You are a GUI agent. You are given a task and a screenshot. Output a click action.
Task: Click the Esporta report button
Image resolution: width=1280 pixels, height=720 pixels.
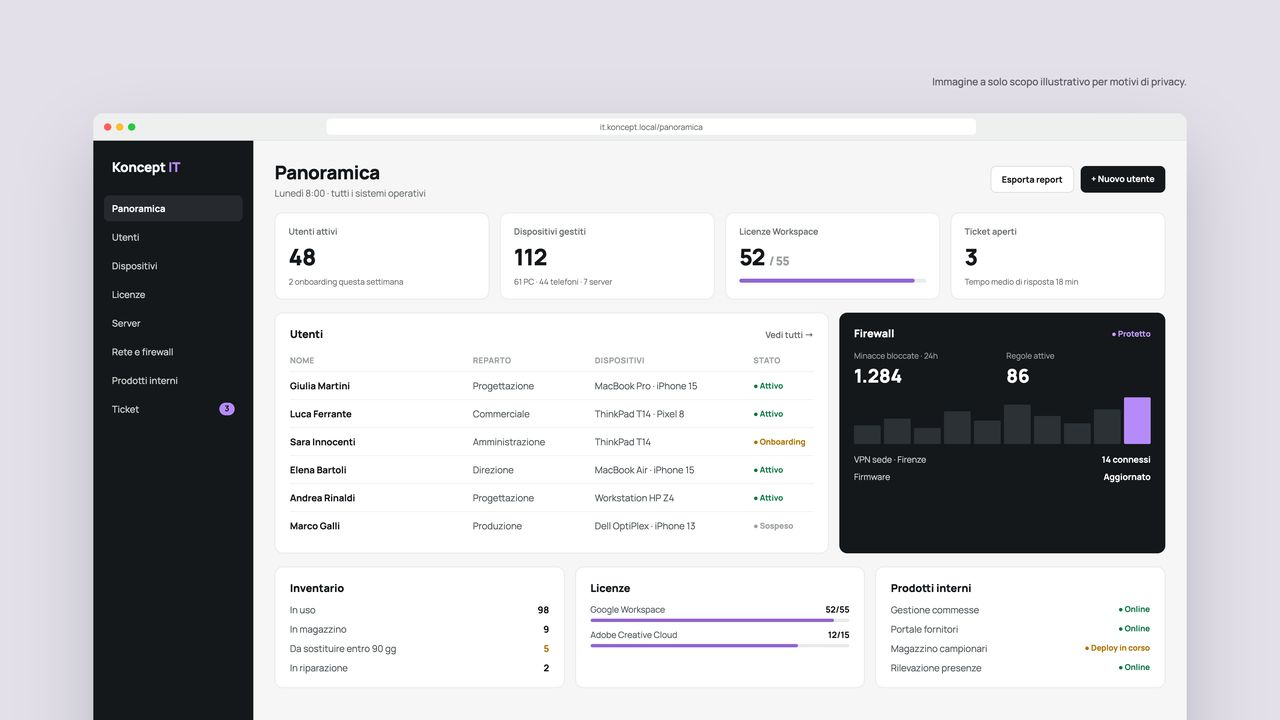click(1032, 179)
